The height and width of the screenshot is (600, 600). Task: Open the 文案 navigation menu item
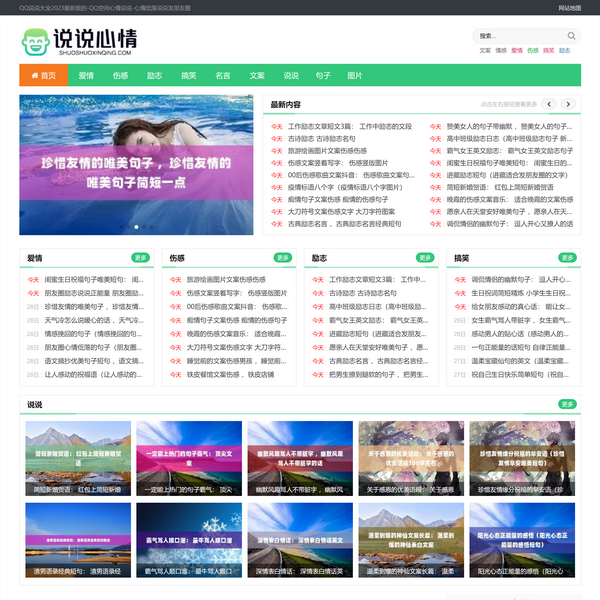tap(257, 75)
